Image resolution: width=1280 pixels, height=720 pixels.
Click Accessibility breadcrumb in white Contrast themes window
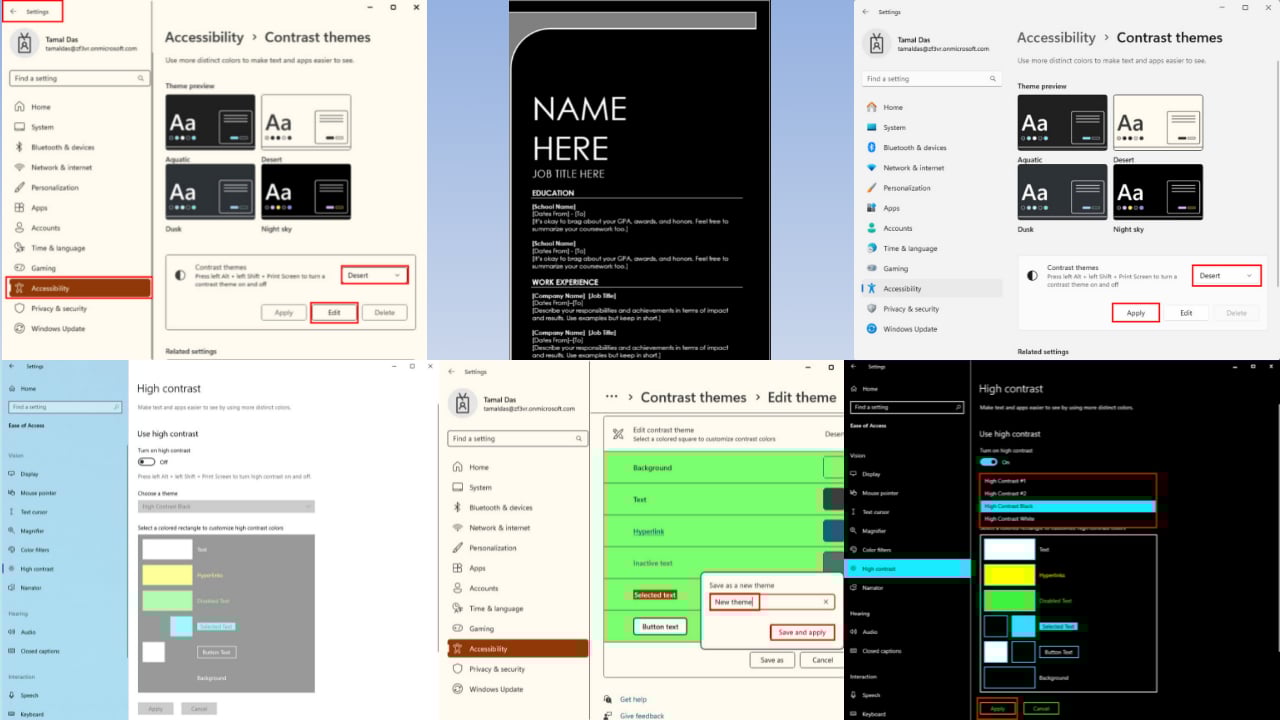pyautogui.click(x=1056, y=38)
